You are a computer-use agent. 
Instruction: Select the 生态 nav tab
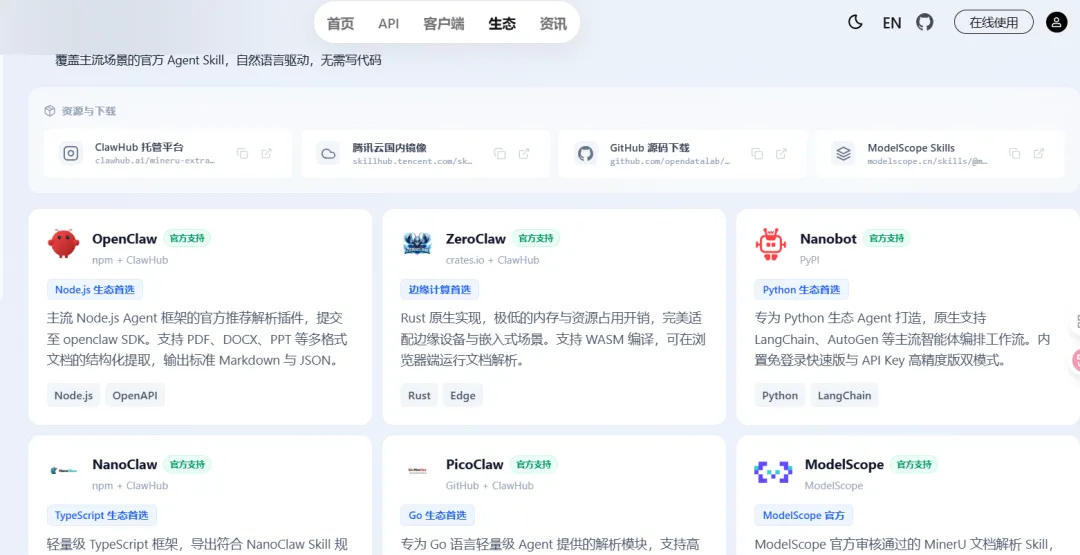point(502,23)
